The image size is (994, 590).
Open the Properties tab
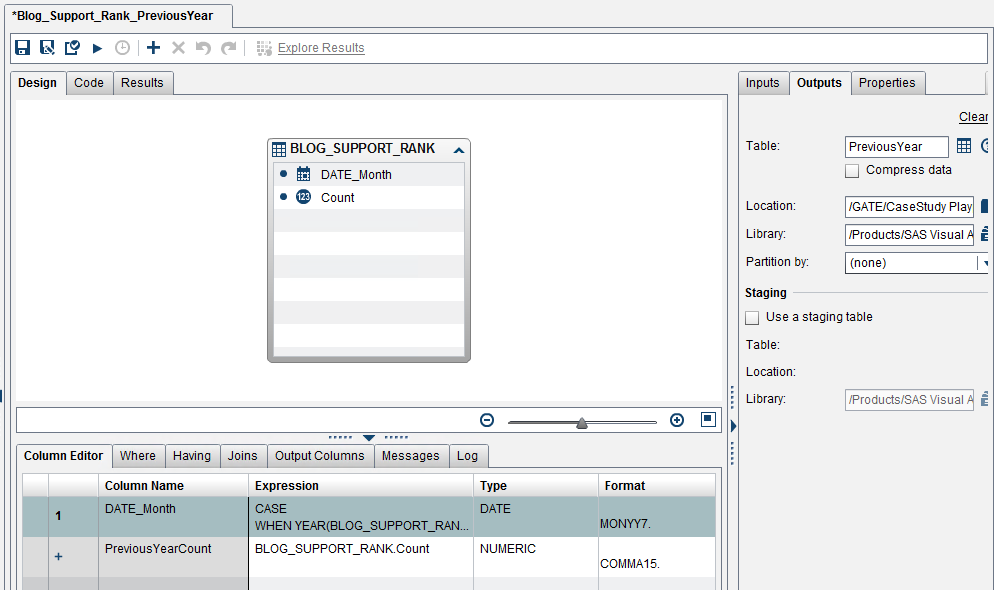(x=887, y=83)
